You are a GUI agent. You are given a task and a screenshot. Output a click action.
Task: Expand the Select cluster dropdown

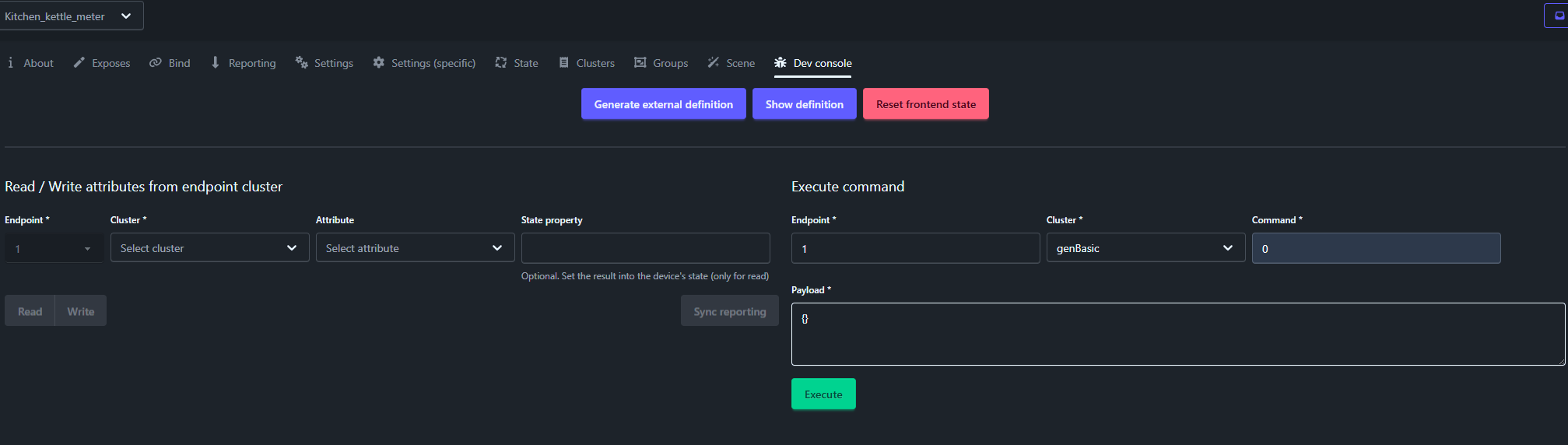(x=209, y=248)
